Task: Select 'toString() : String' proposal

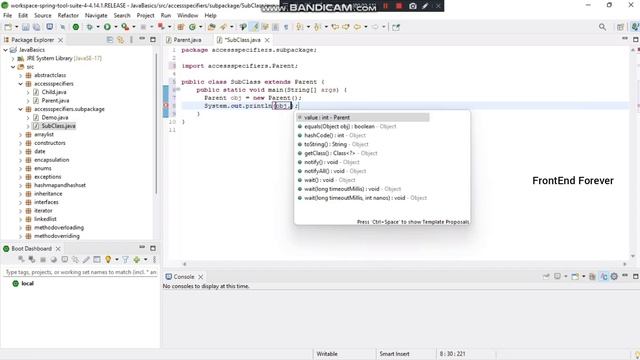Action: point(336,144)
